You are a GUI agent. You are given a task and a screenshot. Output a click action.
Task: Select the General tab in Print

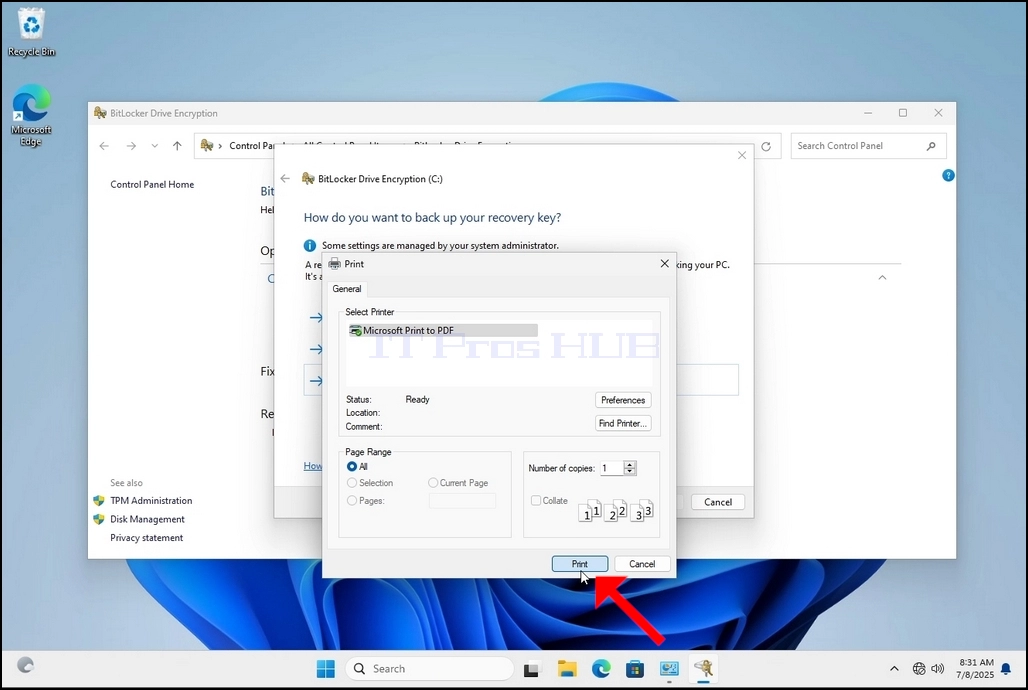[x=346, y=289]
